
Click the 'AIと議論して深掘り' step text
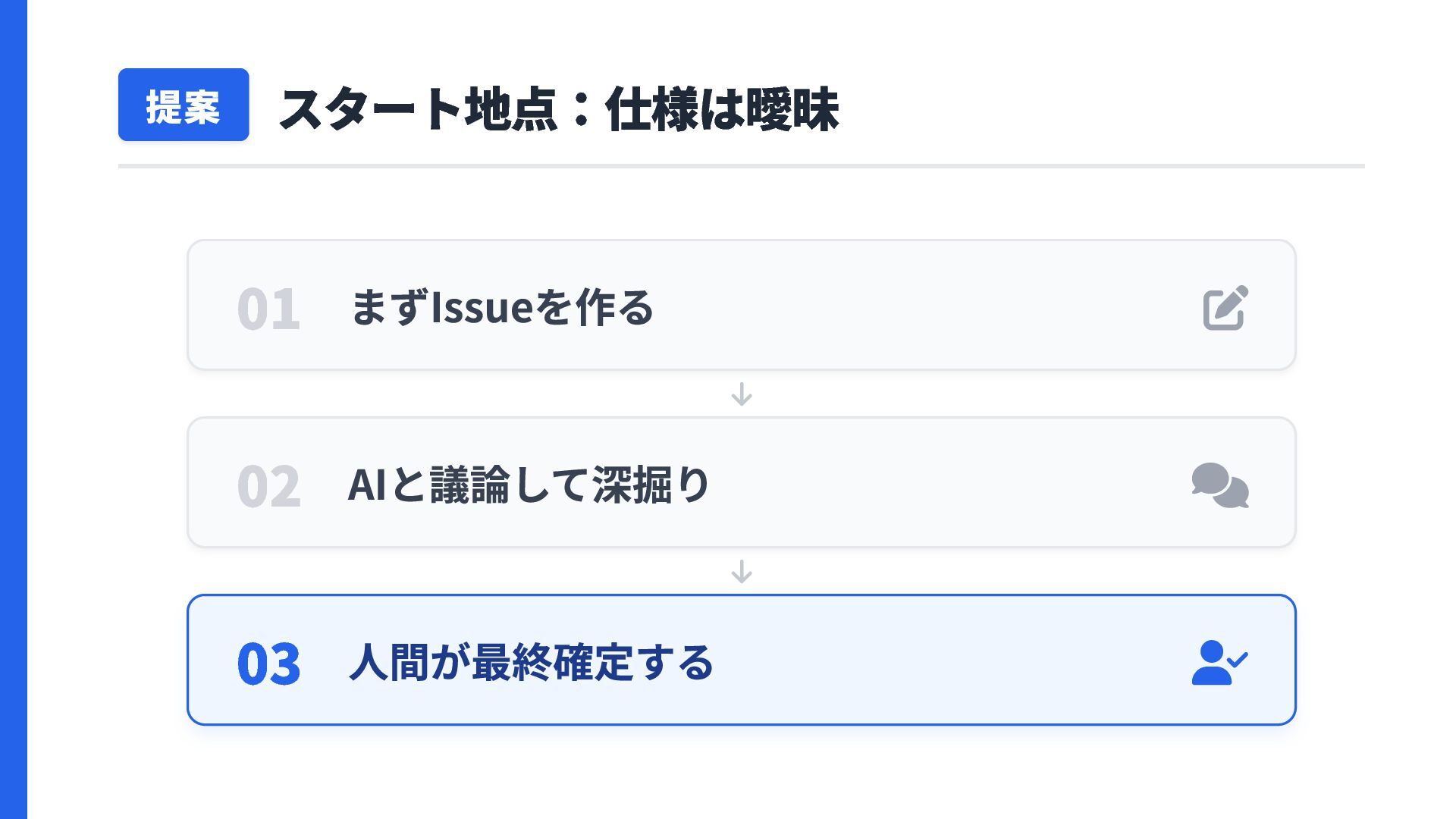tap(529, 485)
